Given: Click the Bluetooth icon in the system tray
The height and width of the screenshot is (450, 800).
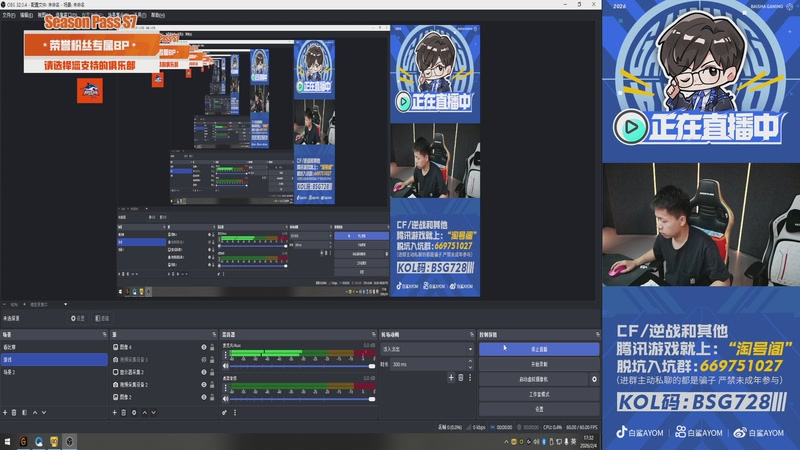Looking at the screenshot, I should [x=544, y=442].
